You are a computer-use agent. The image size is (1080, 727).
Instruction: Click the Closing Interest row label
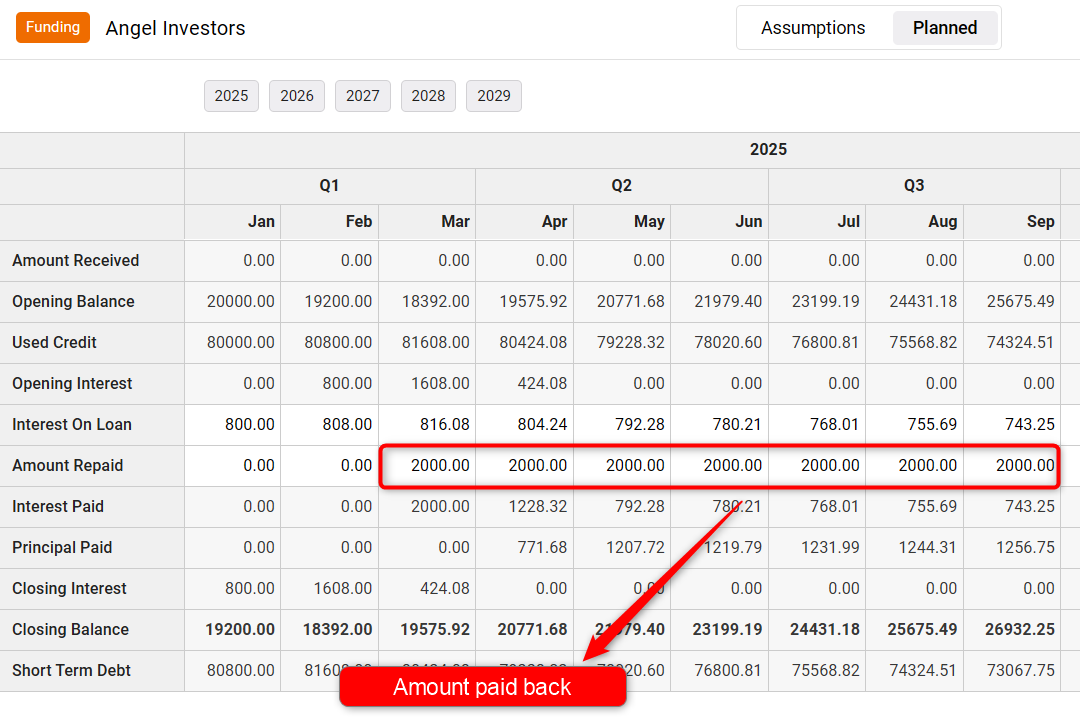[x=70, y=588]
